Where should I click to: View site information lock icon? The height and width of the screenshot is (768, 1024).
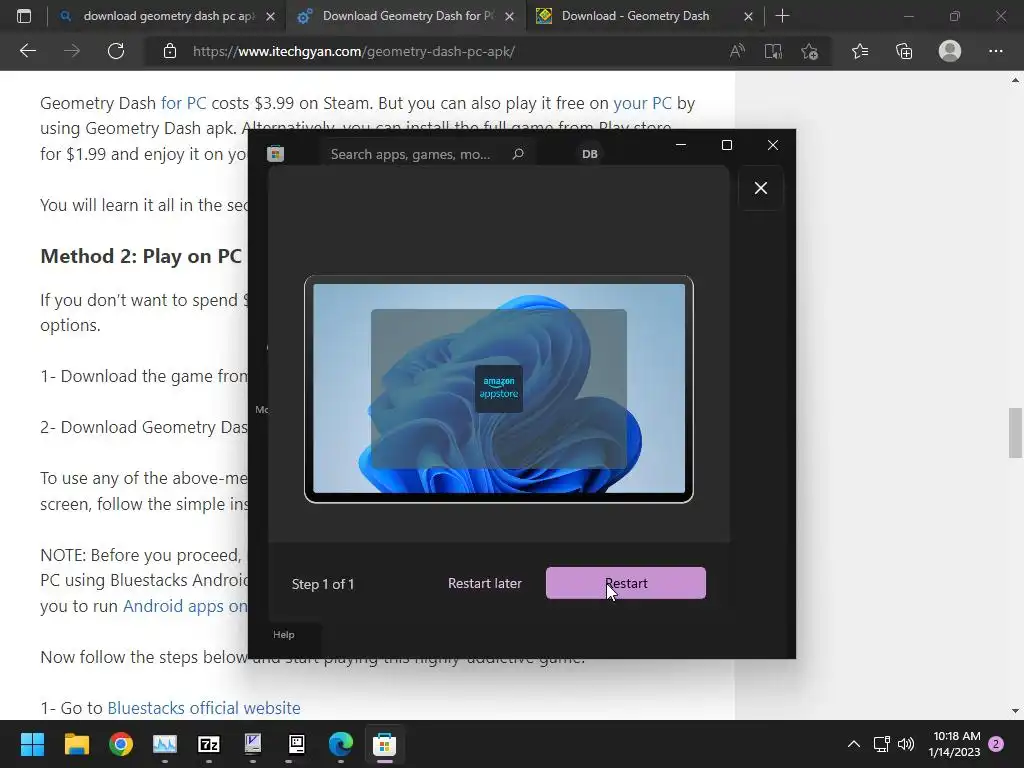(x=170, y=51)
